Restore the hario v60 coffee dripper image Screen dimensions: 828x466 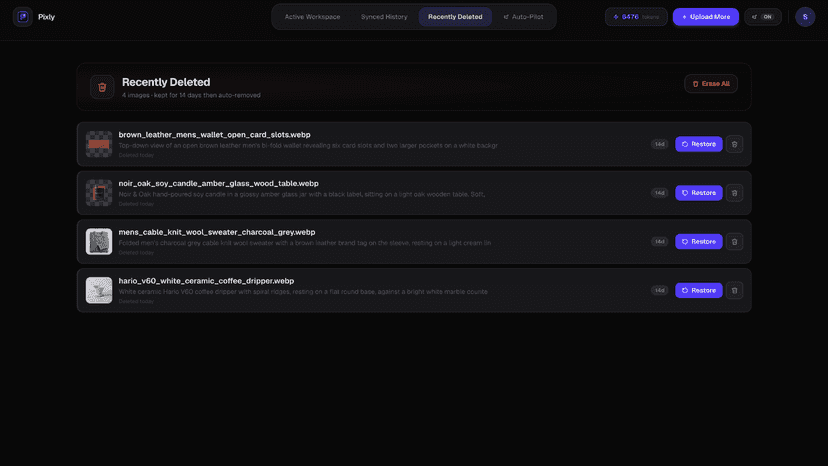(x=699, y=290)
